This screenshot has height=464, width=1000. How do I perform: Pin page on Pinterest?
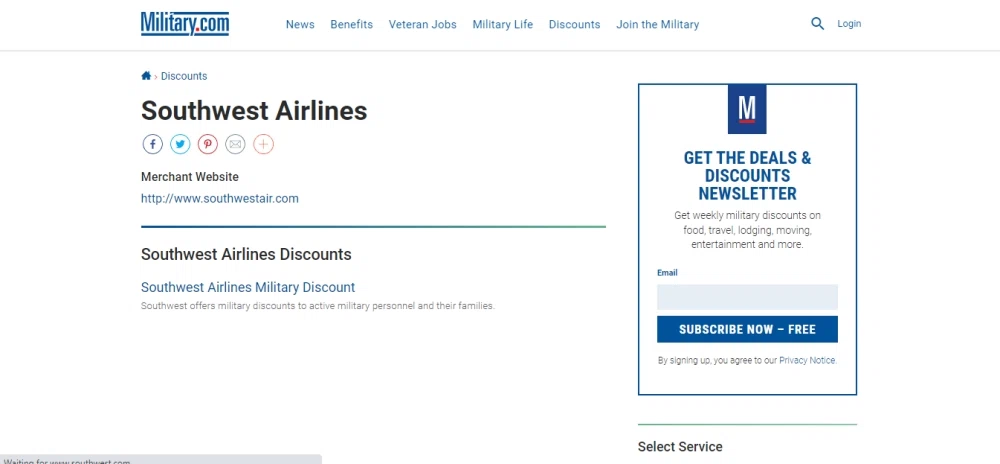point(207,144)
